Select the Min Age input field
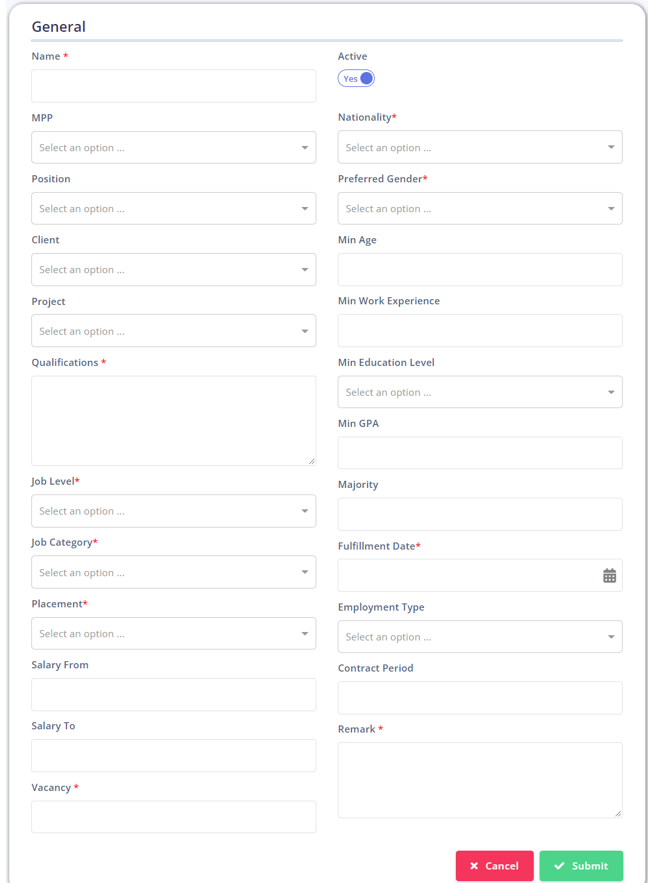The width and height of the screenshot is (654, 883). pyautogui.click(x=480, y=269)
